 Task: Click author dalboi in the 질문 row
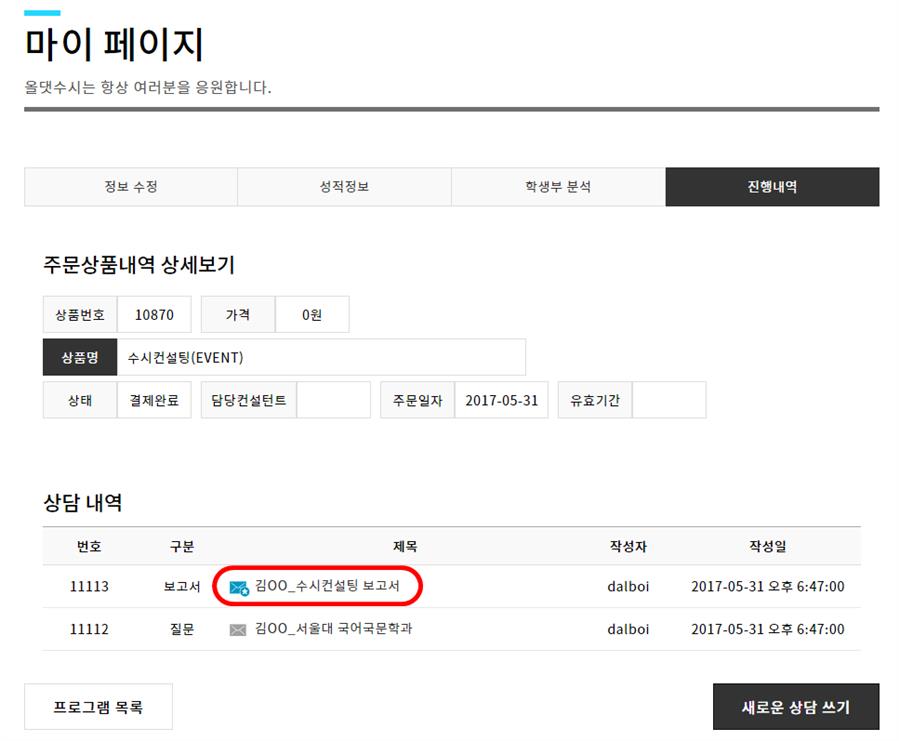tap(628, 629)
